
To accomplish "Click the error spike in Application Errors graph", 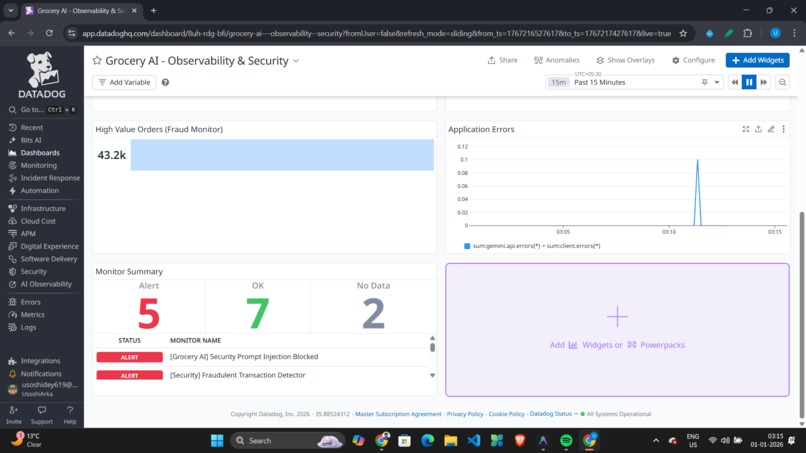I will (697, 192).
